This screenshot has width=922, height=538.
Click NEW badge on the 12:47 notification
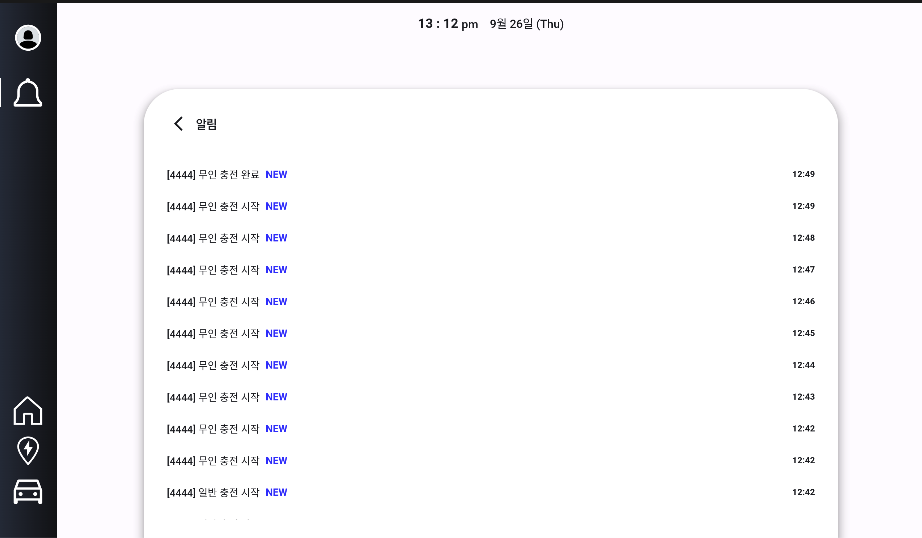276,270
